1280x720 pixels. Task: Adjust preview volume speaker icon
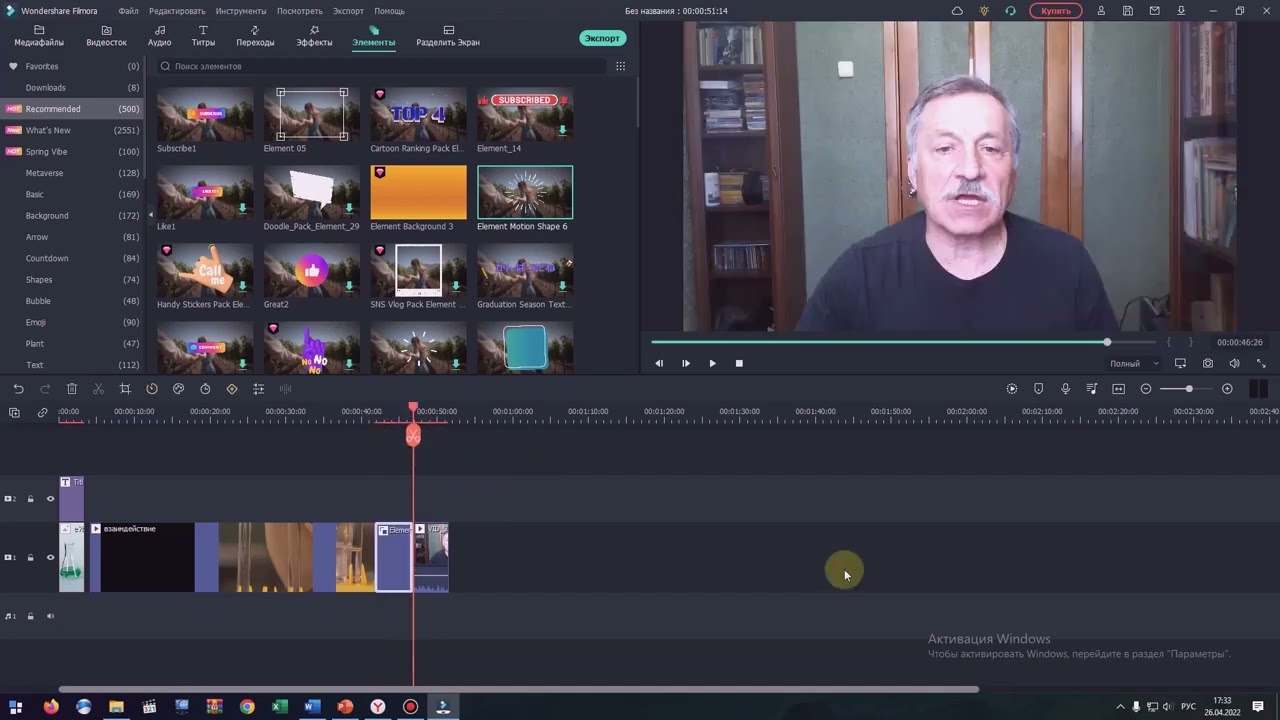tap(1234, 364)
